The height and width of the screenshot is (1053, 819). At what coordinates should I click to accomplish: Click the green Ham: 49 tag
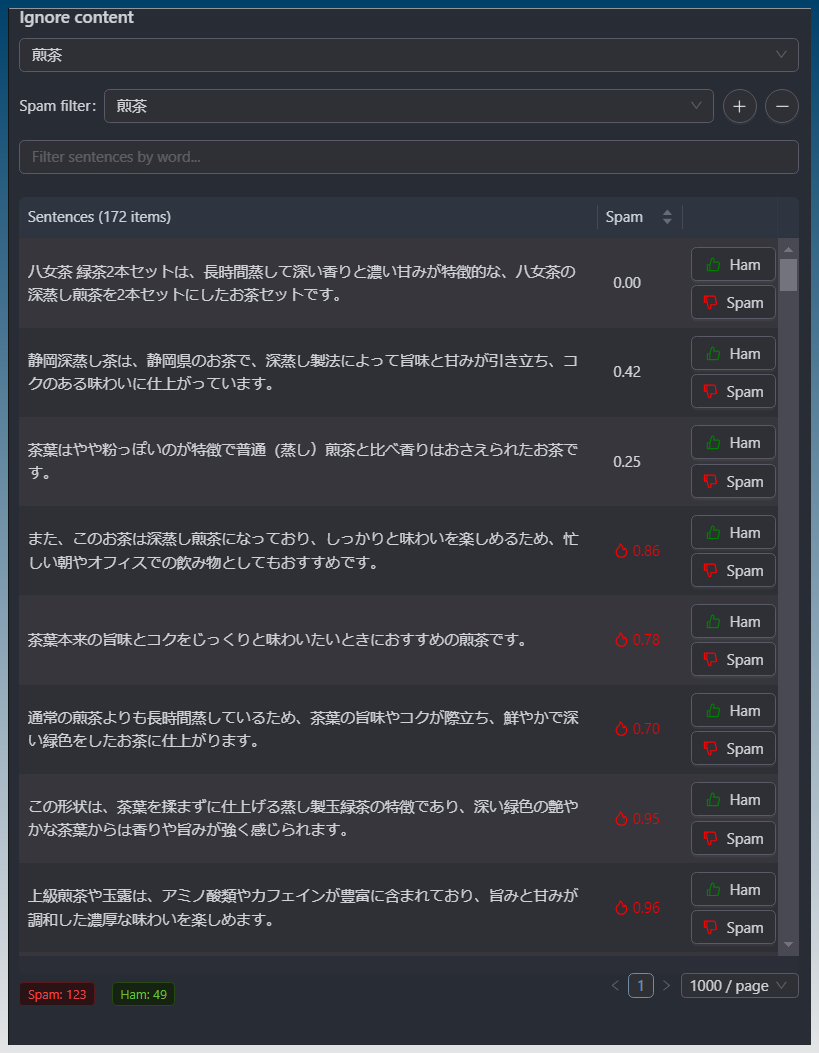144,994
